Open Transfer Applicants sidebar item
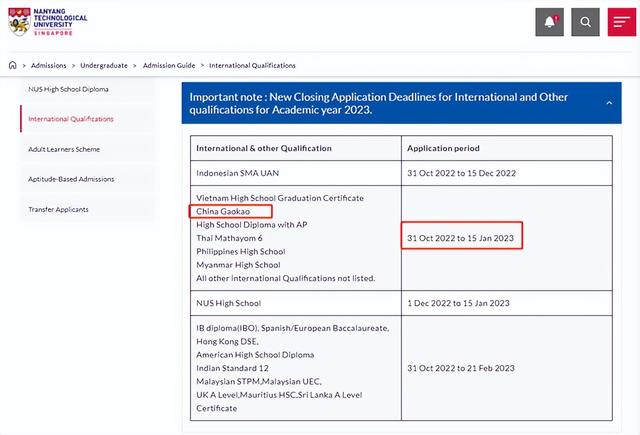640x435 pixels. [58, 209]
